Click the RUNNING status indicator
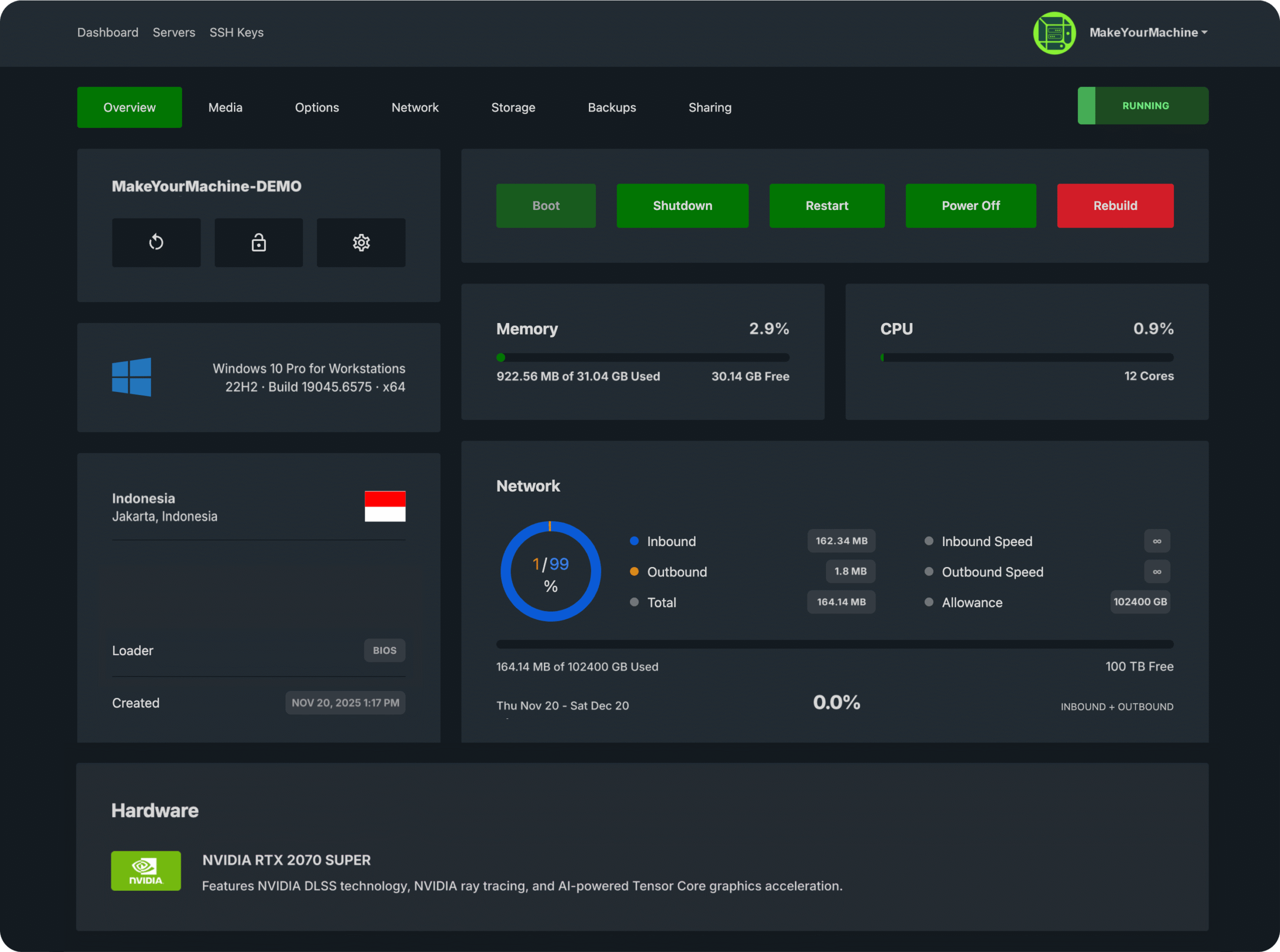 click(1143, 106)
